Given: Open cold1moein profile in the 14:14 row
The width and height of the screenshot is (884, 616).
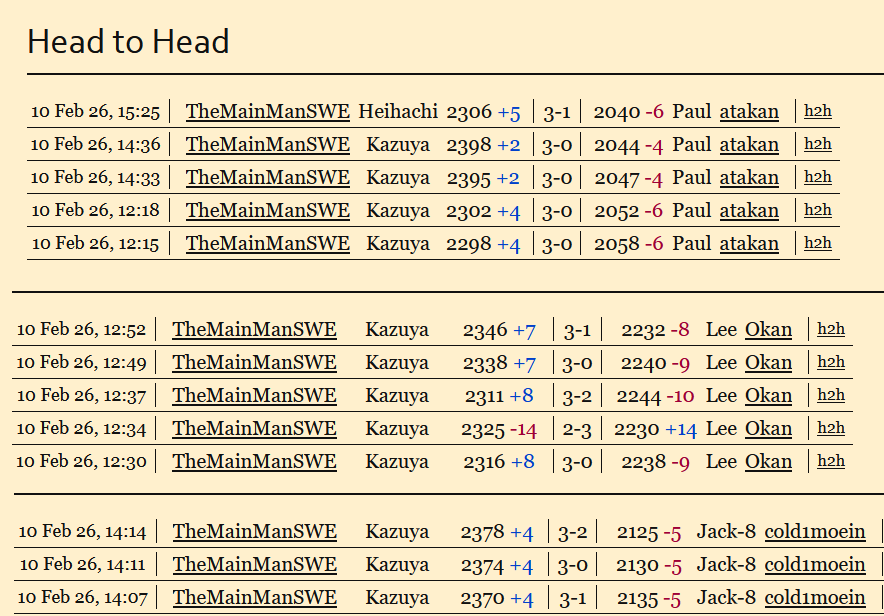Looking at the screenshot, I should pos(815,532).
